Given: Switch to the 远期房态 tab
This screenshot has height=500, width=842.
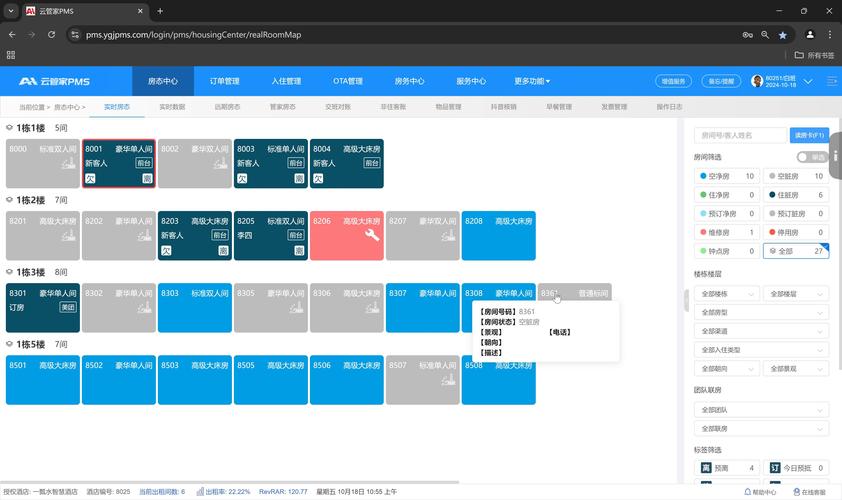Looking at the screenshot, I should [x=227, y=106].
